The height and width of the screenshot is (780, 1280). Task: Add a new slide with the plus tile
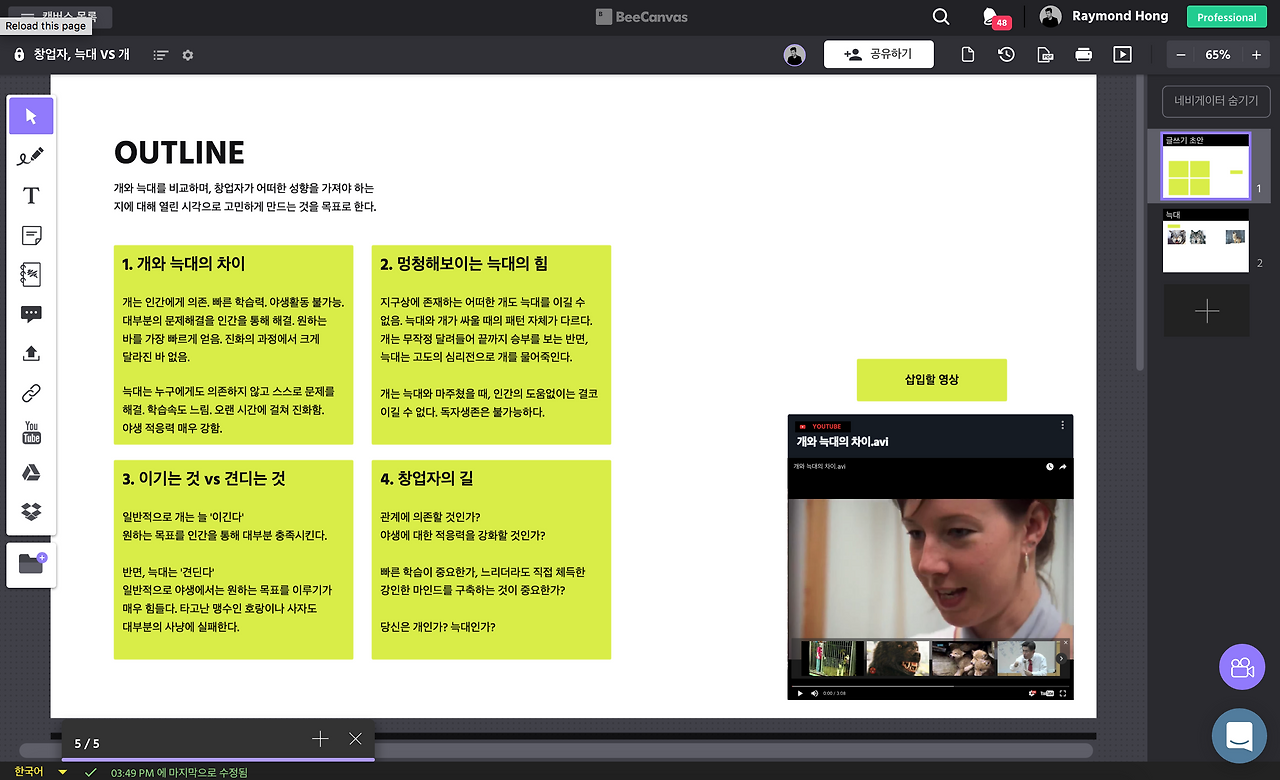pos(1206,310)
